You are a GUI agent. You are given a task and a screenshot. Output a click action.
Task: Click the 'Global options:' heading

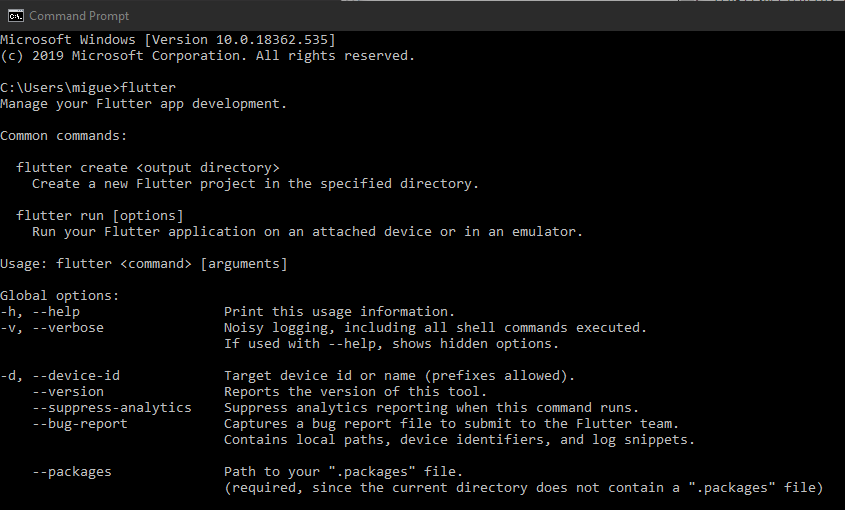point(59,296)
